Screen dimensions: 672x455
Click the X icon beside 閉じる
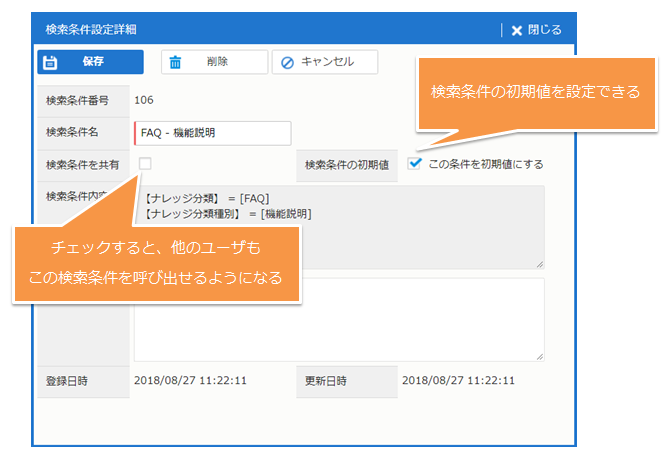[517, 30]
